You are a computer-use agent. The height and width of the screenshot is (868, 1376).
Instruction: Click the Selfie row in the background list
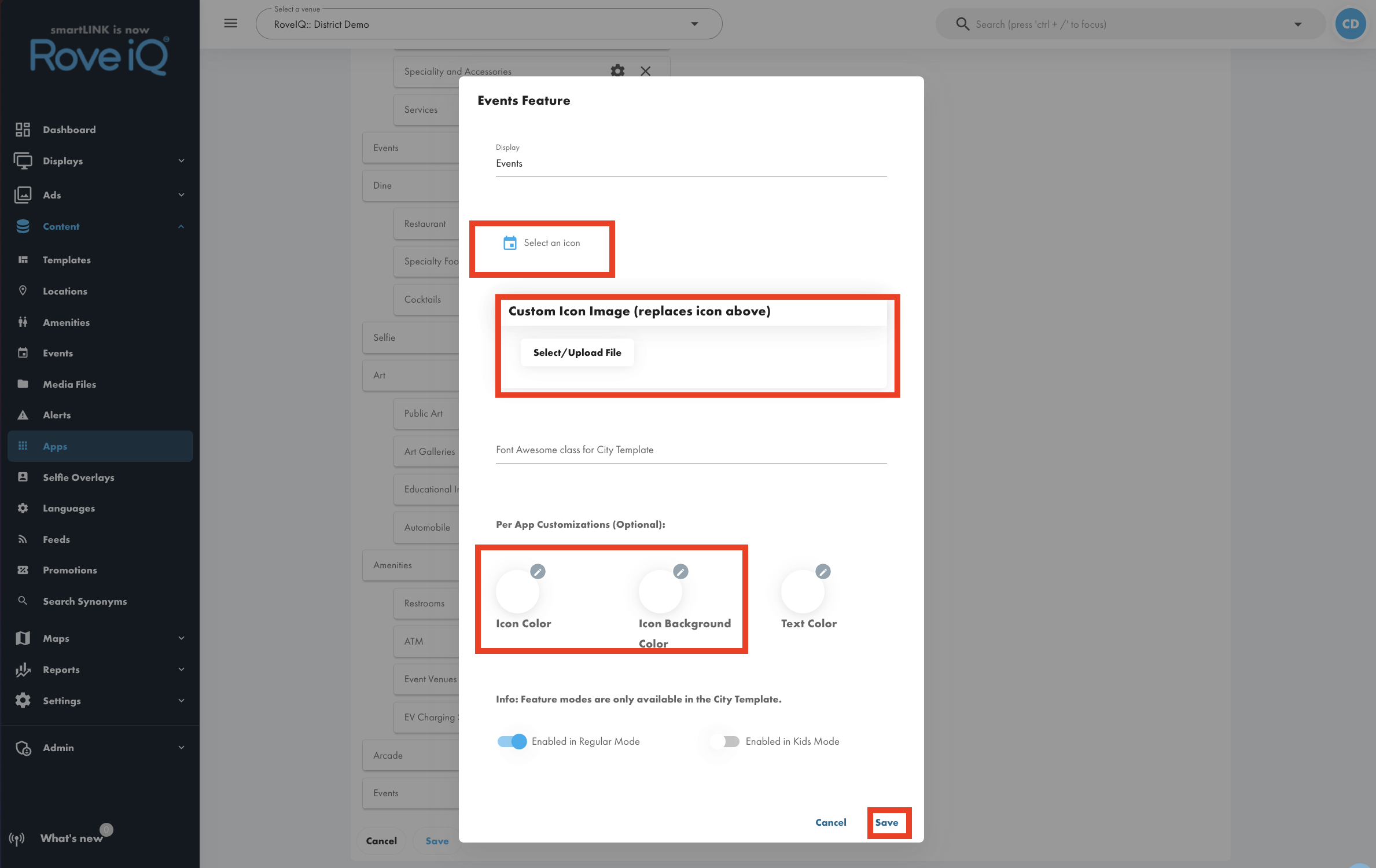[411, 337]
